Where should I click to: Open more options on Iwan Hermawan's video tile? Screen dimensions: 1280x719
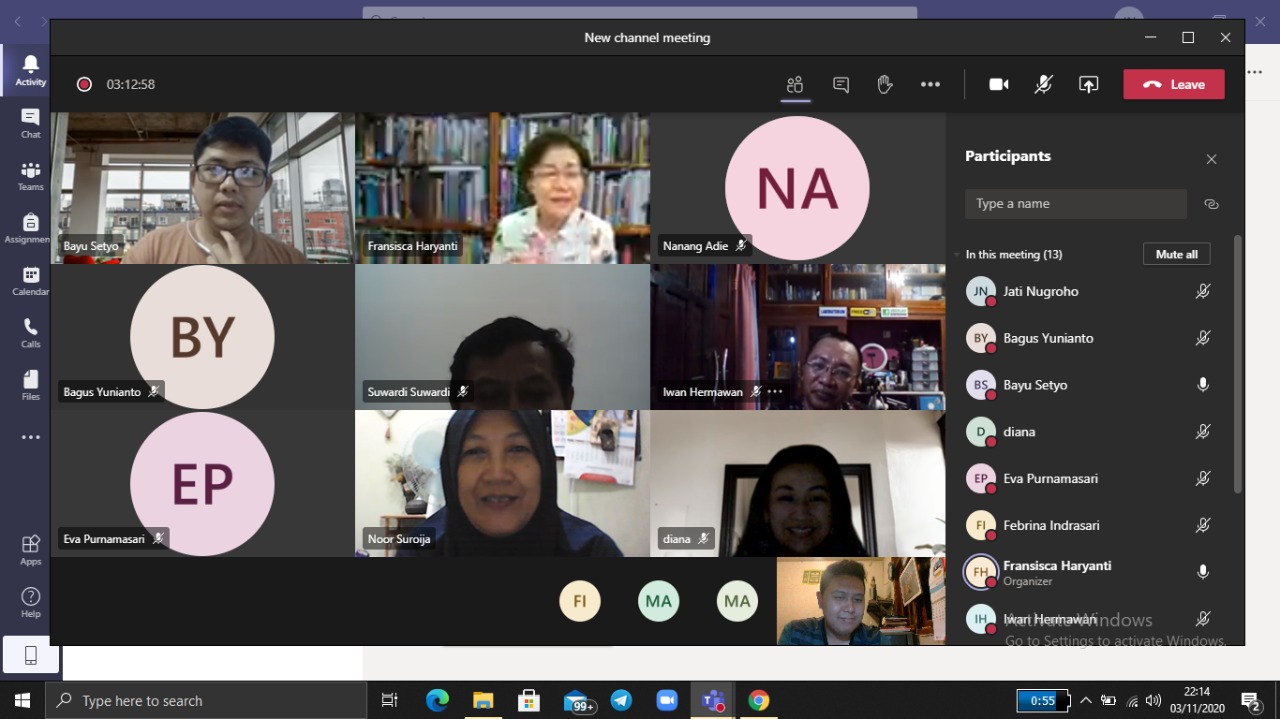click(775, 392)
